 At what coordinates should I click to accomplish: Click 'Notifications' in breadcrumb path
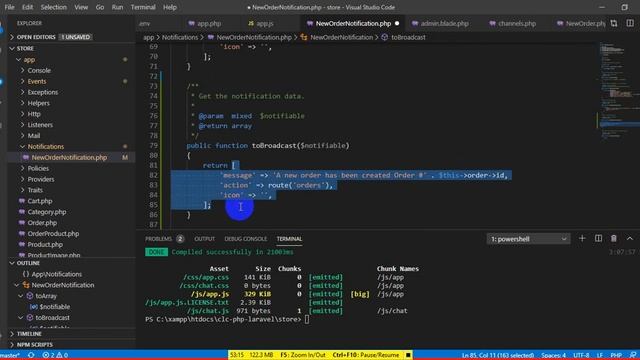click(x=180, y=37)
